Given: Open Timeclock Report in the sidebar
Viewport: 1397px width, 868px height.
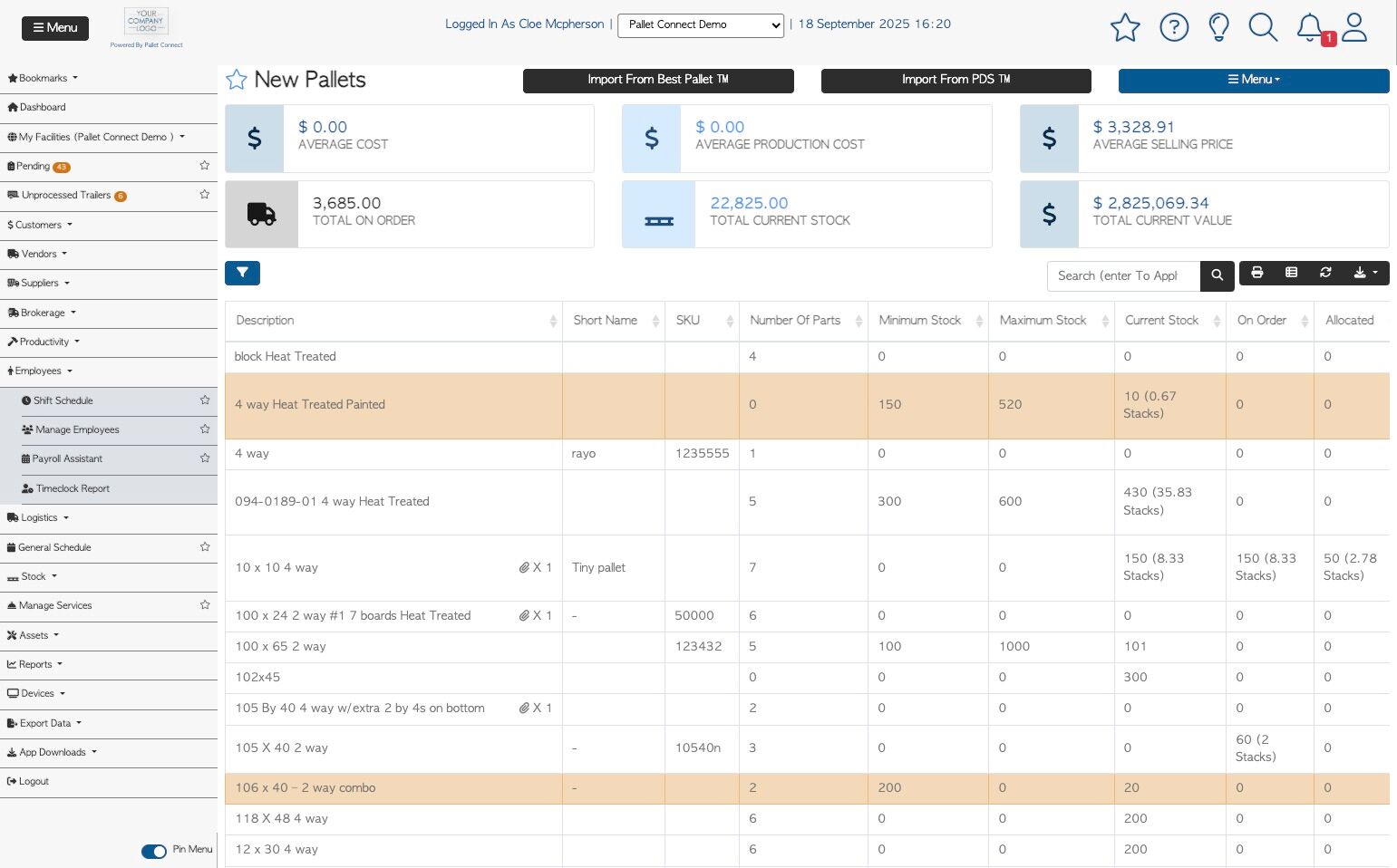Looking at the screenshot, I should [65, 488].
